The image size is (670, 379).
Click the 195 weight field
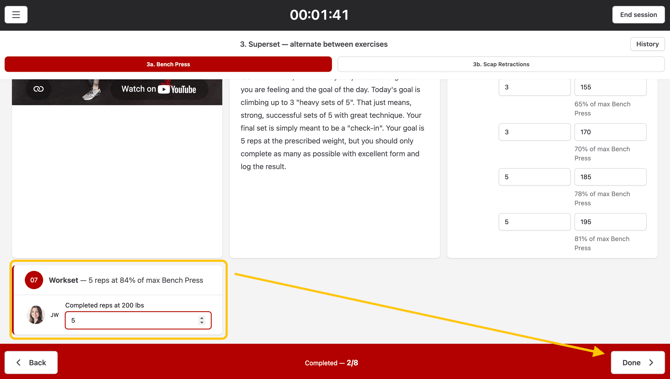610,222
